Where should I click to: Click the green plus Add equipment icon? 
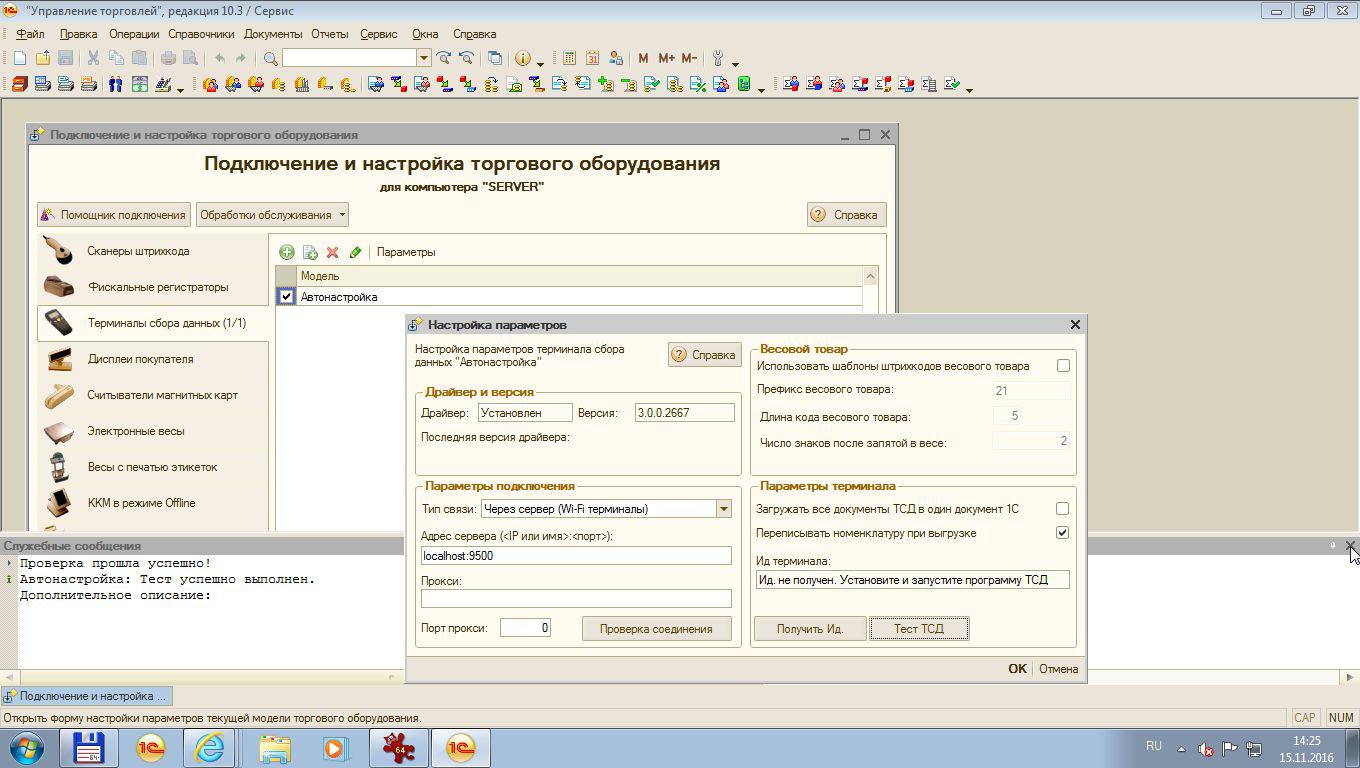[x=287, y=252]
